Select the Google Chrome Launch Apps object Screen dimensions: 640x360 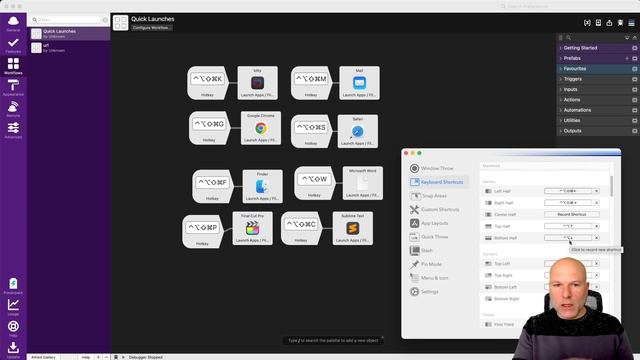tap(261, 128)
